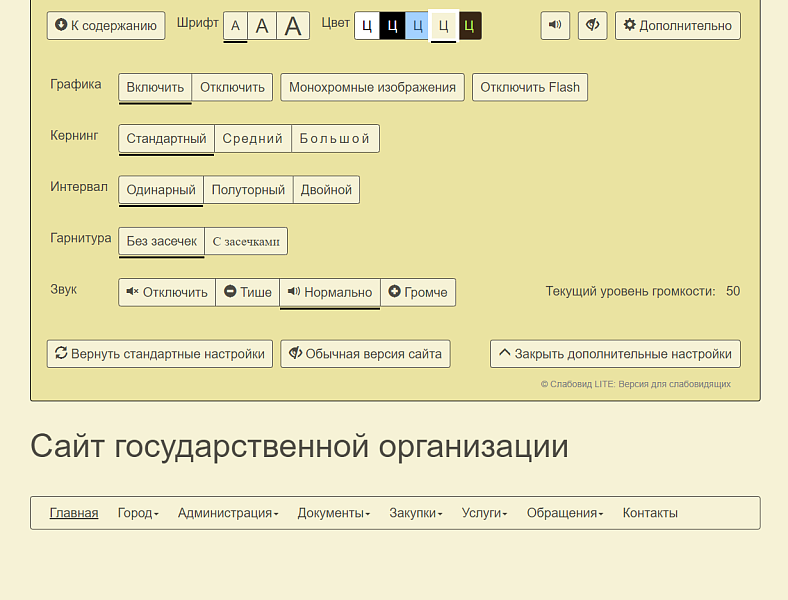Click the crossed-eye images toggle icon

pyautogui.click(x=592, y=25)
